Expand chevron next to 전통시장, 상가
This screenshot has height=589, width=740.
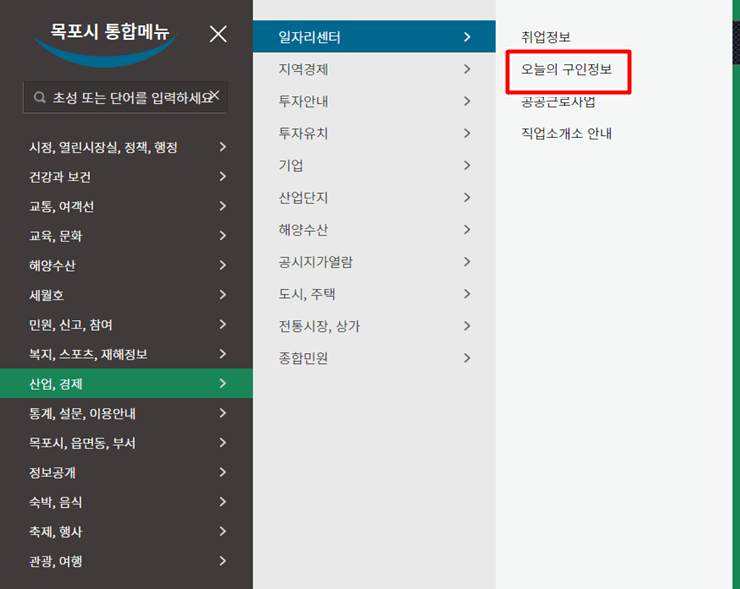(x=467, y=326)
